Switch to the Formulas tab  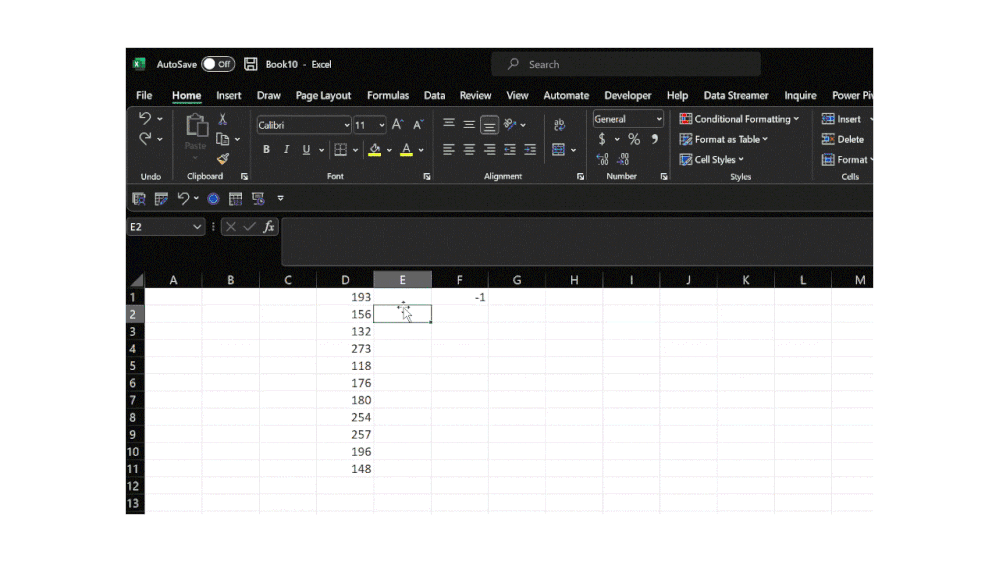(x=388, y=96)
